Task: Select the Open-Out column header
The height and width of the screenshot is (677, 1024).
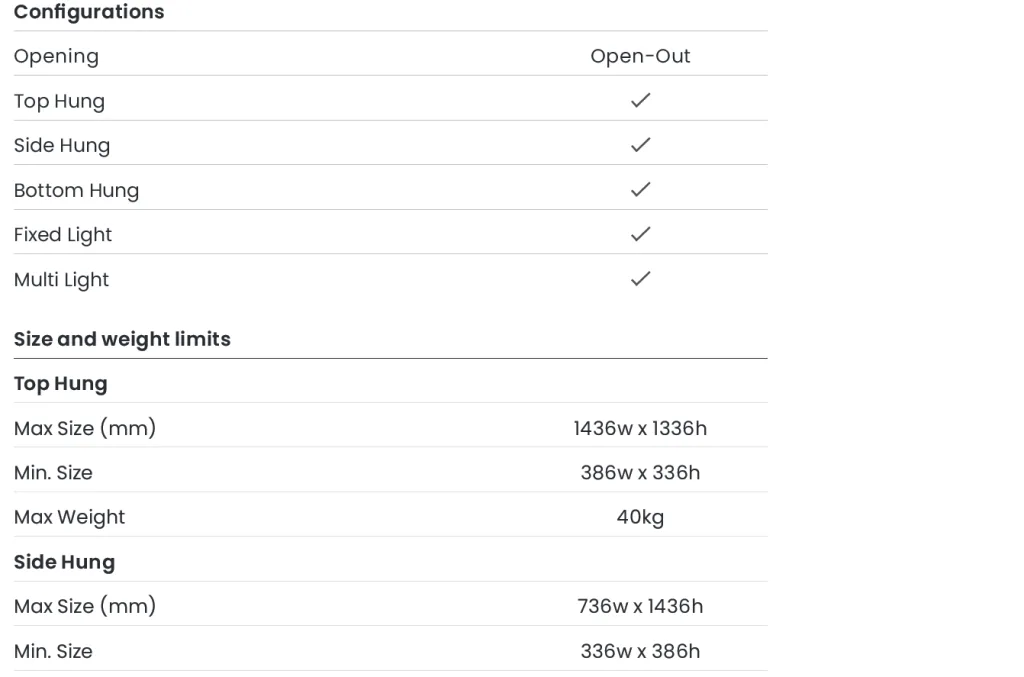Action: click(640, 56)
